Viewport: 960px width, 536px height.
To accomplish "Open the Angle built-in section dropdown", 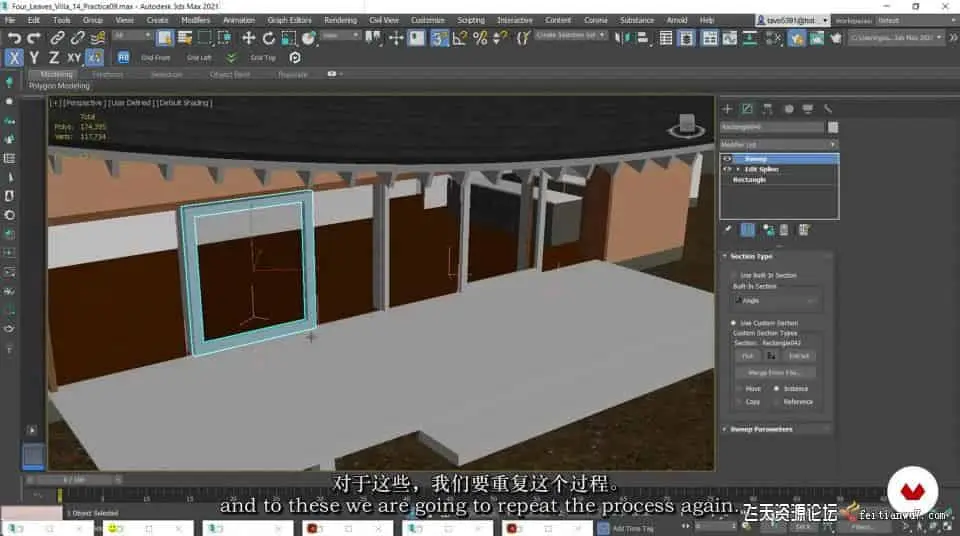I will (776, 301).
